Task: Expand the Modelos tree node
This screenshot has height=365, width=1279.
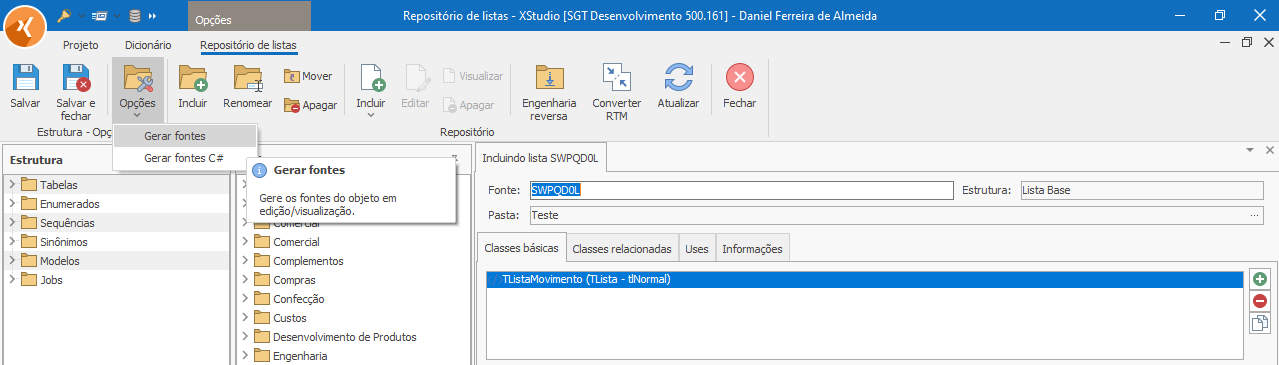Action: point(12,261)
